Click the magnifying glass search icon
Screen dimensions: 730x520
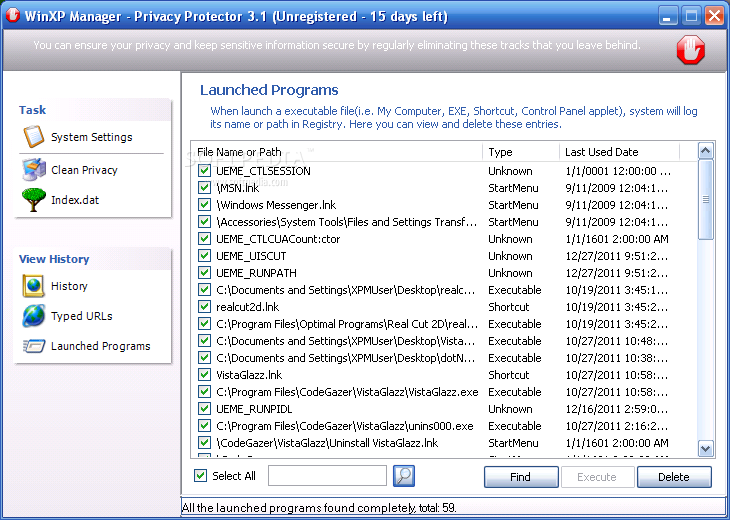tap(404, 476)
